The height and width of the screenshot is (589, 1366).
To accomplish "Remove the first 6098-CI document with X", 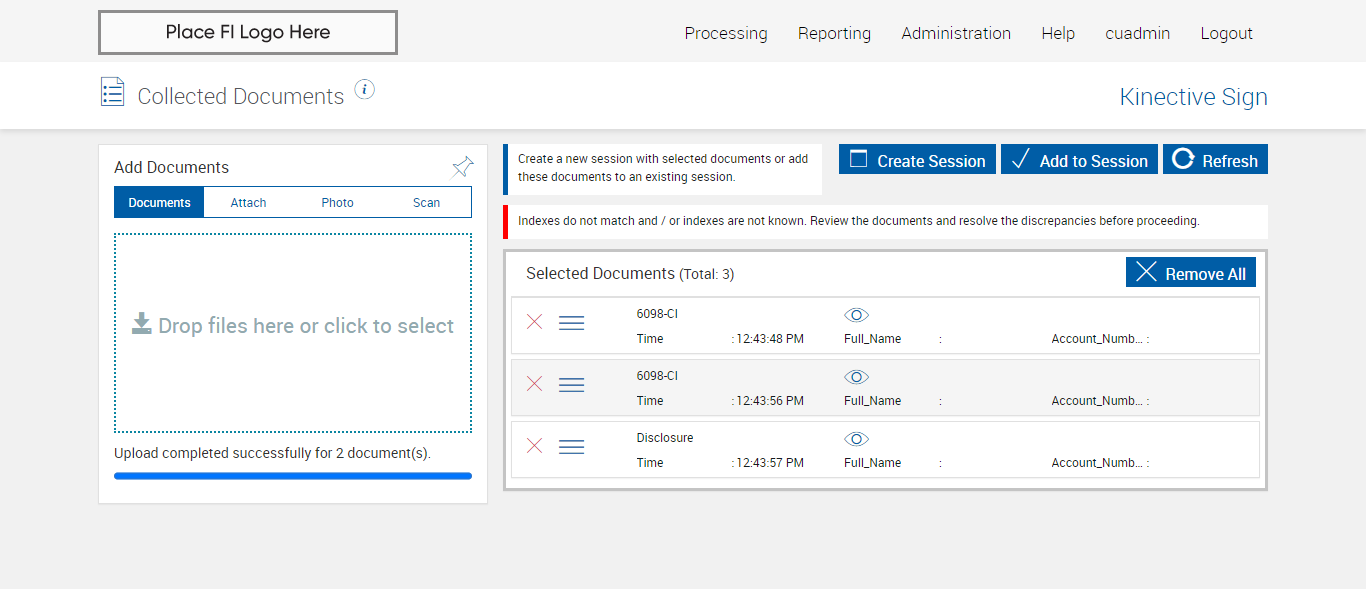I will 535,322.
